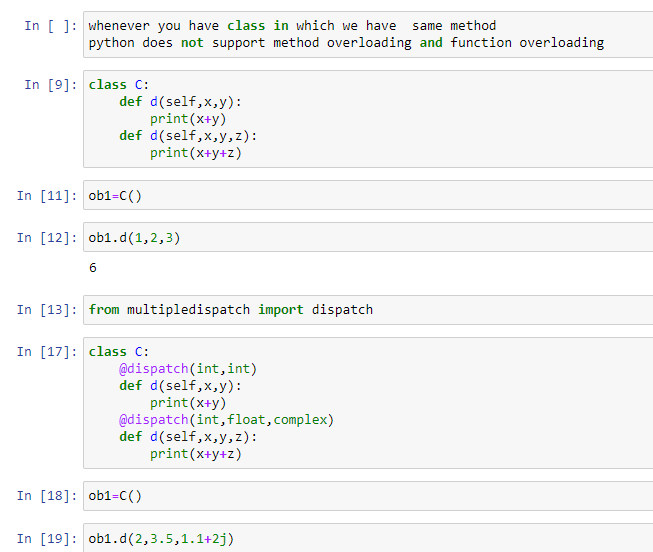Image resolution: width=653 pixels, height=552 pixels.
Task: Click the In [9]: prompt label
Action: [51, 85]
